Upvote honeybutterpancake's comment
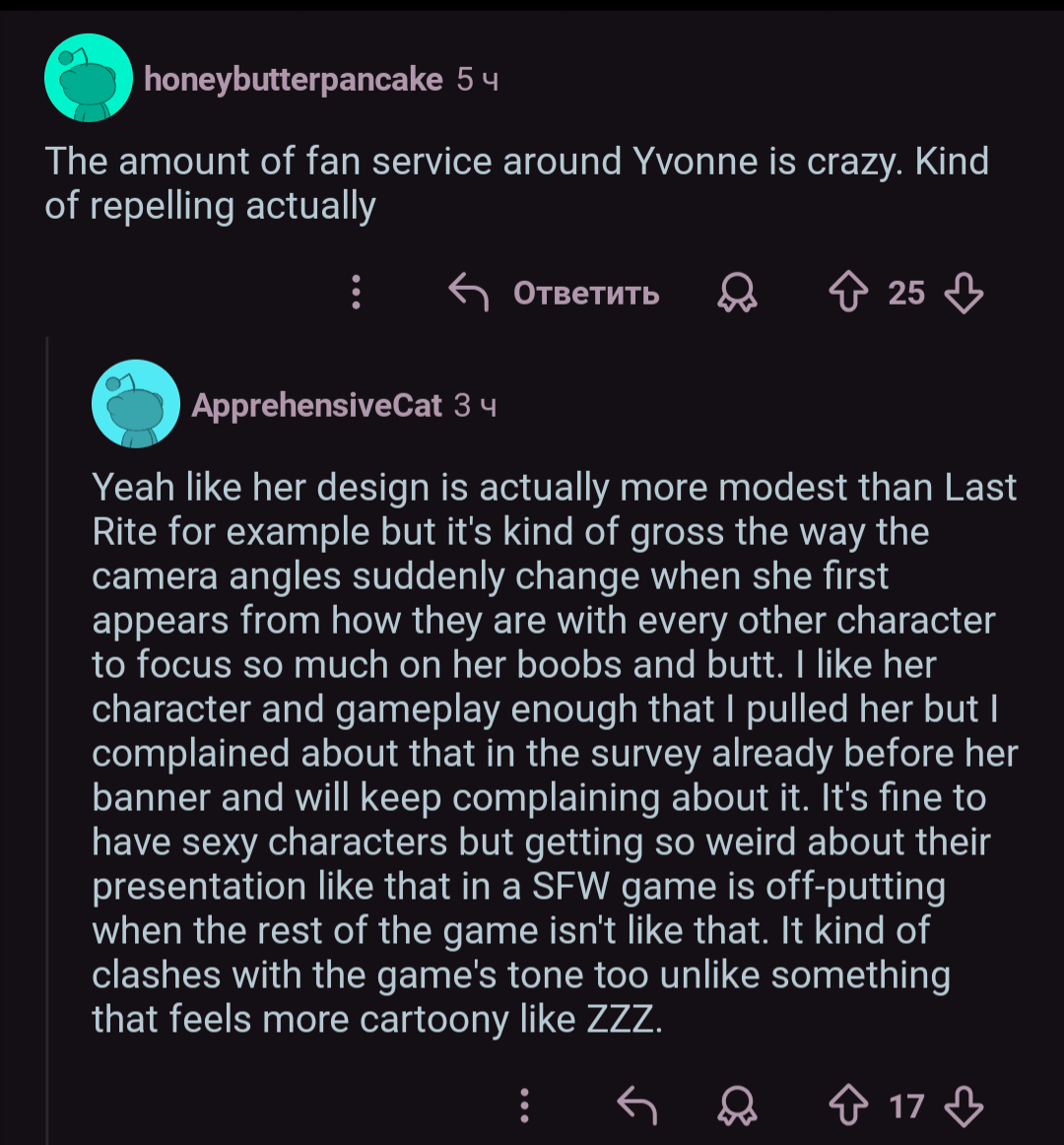 (x=848, y=293)
